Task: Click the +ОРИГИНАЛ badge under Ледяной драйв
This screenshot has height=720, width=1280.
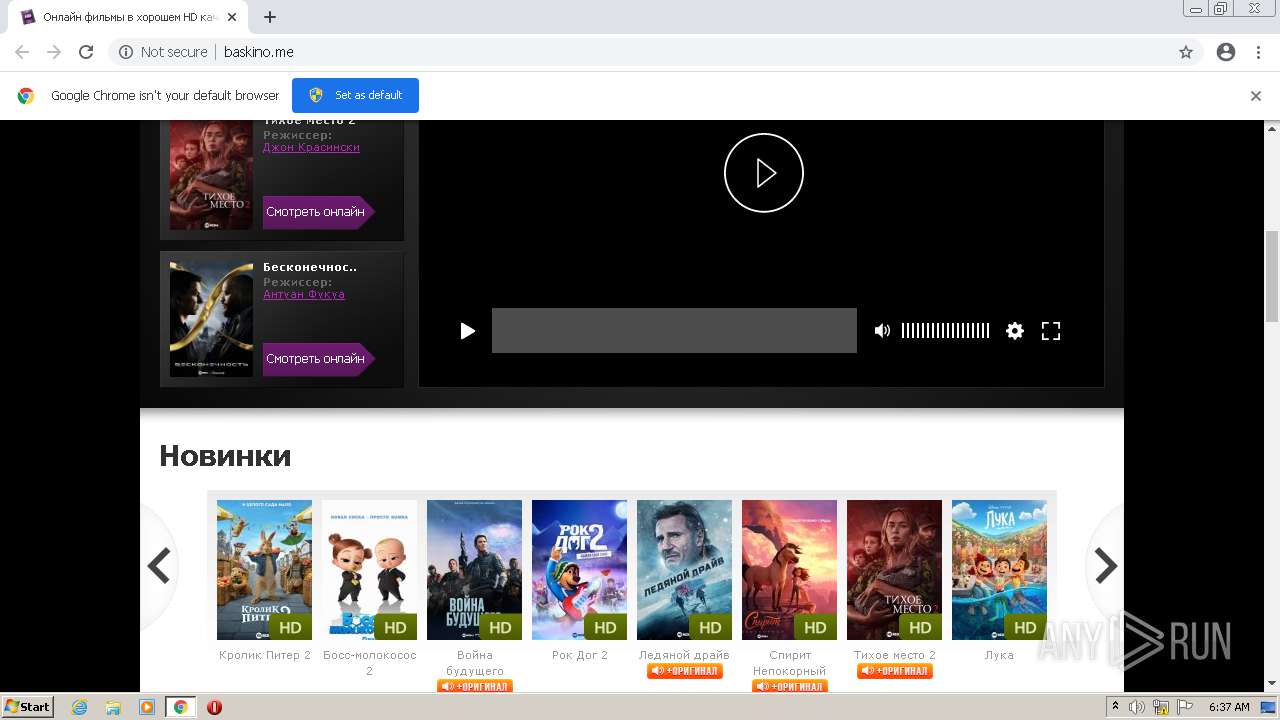Action: 685,671
